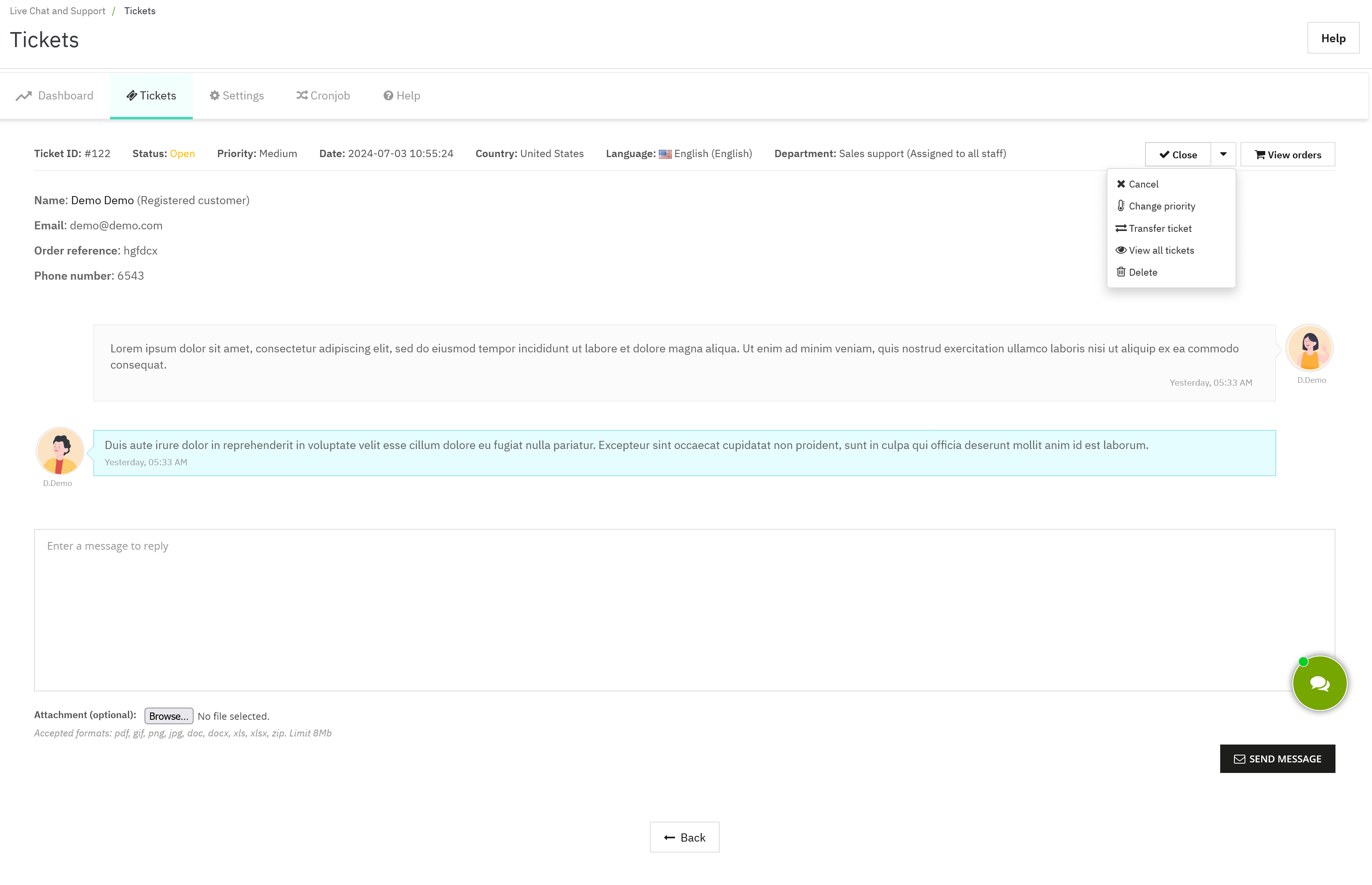
Task: Click the Help button at top right
Action: [1333, 38]
